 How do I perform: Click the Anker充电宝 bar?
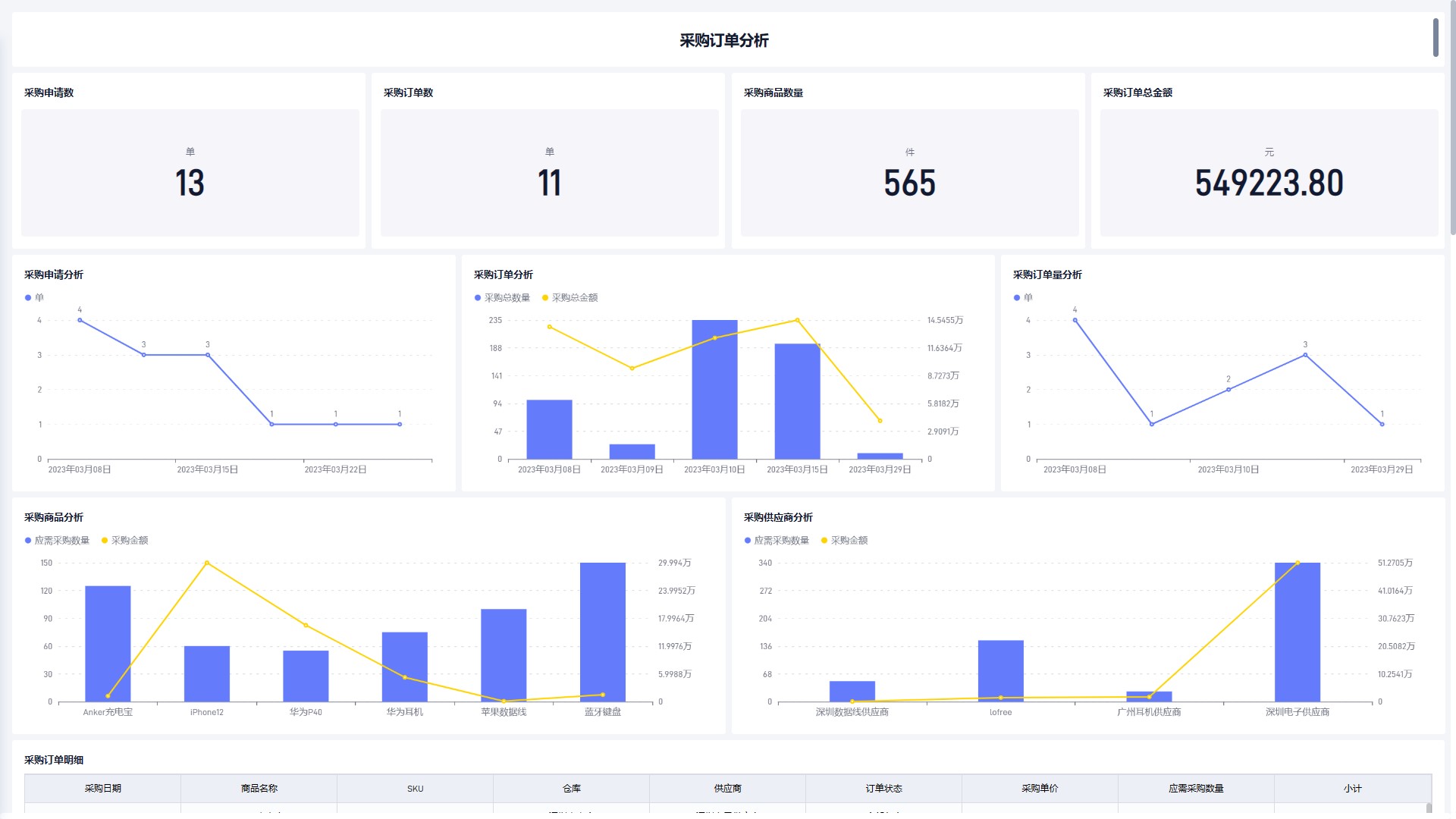pyautogui.click(x=108, y=644)
